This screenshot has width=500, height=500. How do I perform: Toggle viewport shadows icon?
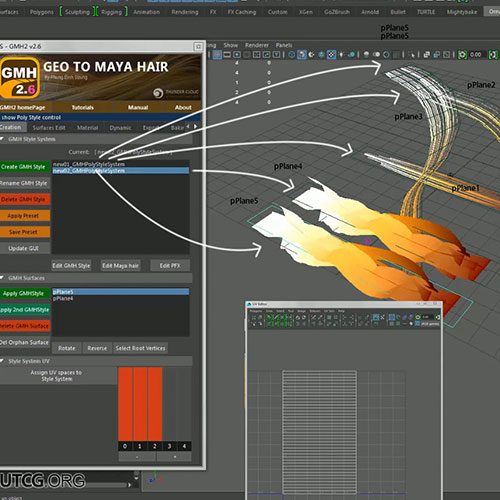coord(351,54)
